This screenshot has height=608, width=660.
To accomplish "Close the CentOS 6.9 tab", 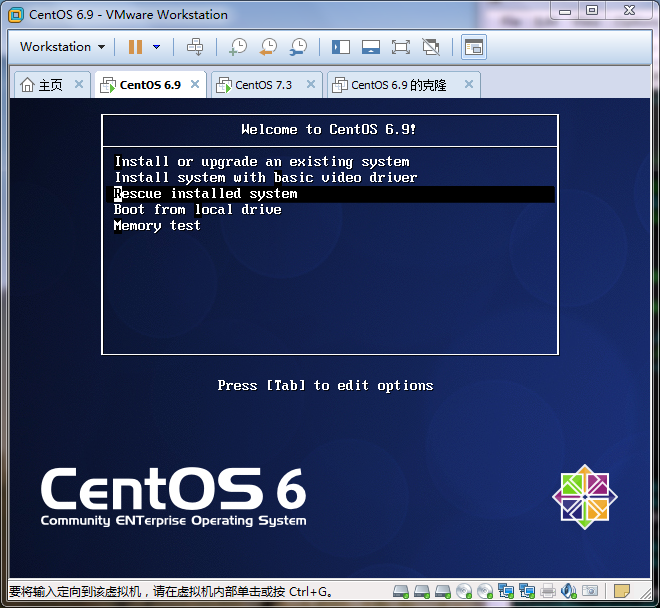I will coord(195,84).
